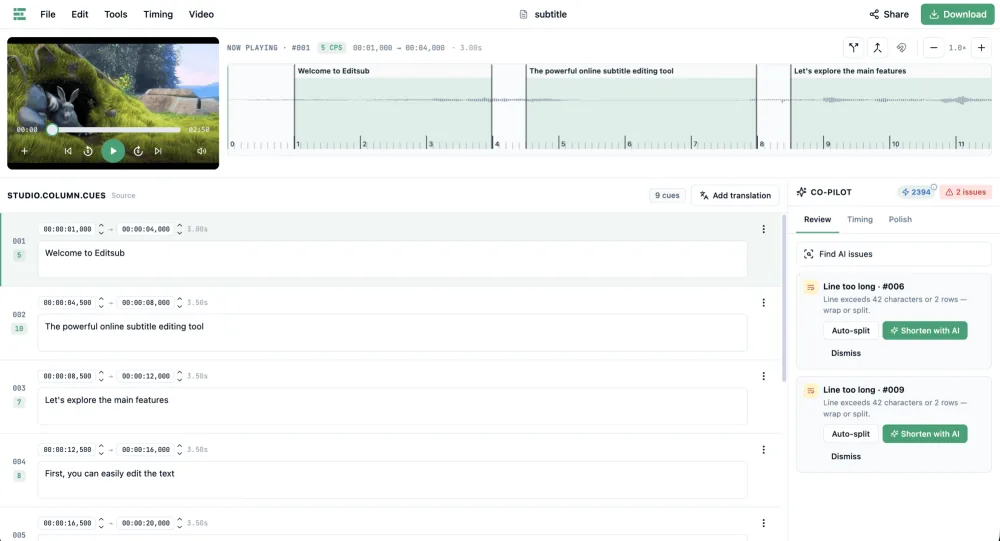Screen dimensions: 1000x541
Task: Zoom in the waveform with the plus button
Action: coord(982,47)
